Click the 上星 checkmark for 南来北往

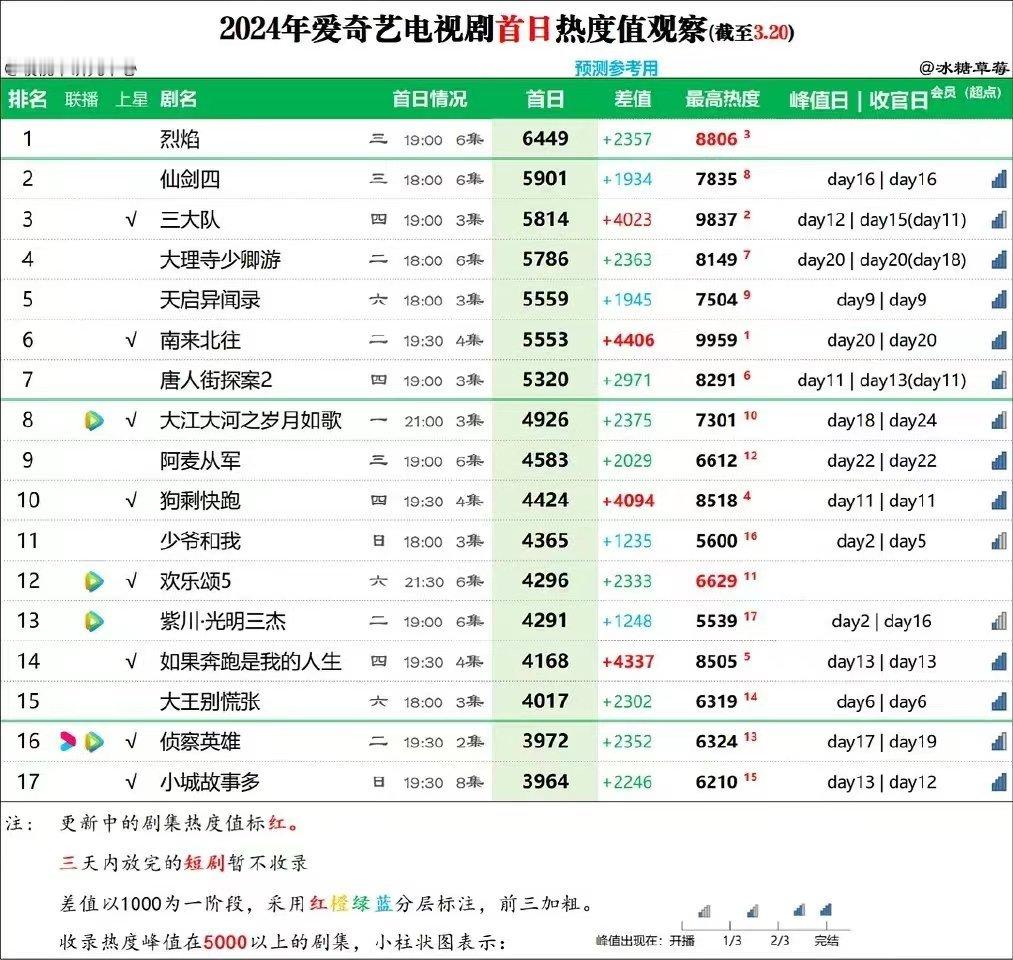point(131,340)
